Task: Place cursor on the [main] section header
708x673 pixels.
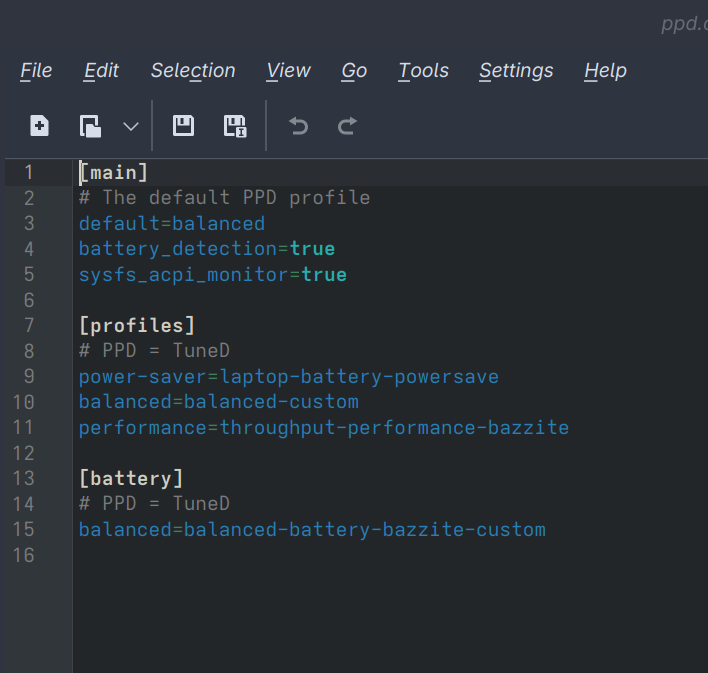Action: point(113,173)
